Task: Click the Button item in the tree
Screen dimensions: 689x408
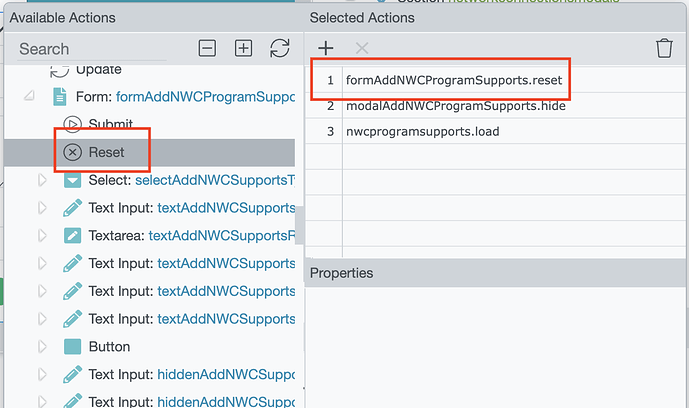Action: 109,347
